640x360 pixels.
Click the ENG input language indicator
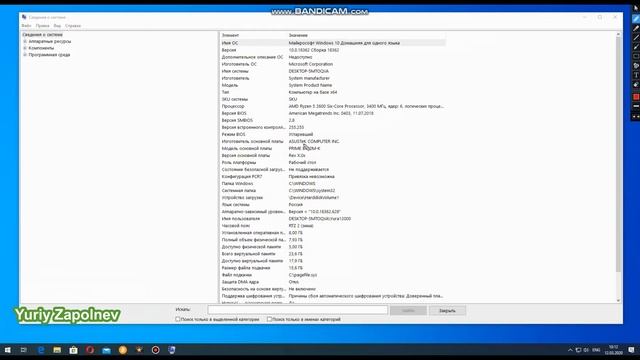tap(596, 350)
